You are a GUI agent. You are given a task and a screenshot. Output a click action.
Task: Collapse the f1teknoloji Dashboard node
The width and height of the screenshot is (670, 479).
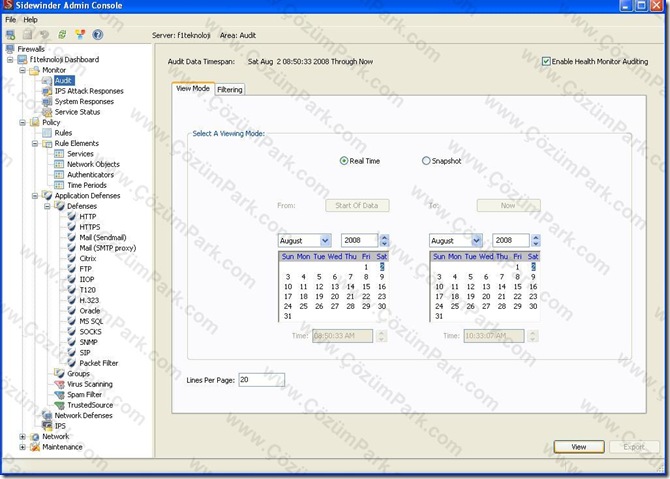tap(10, 60)
